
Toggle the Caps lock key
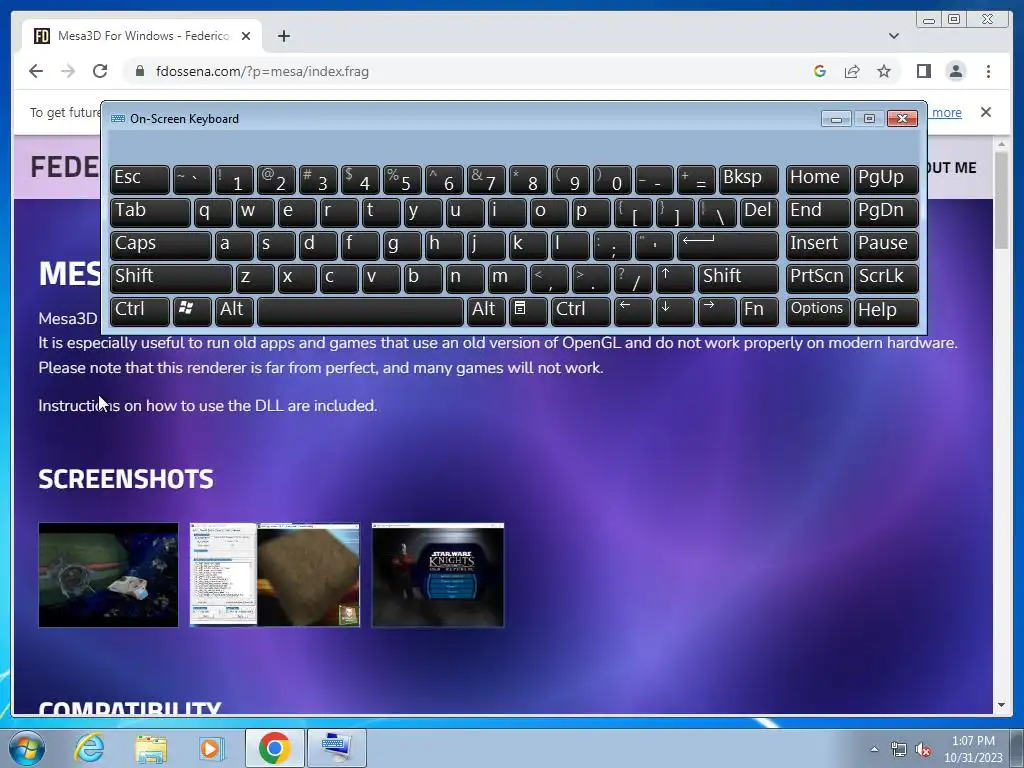161,244
